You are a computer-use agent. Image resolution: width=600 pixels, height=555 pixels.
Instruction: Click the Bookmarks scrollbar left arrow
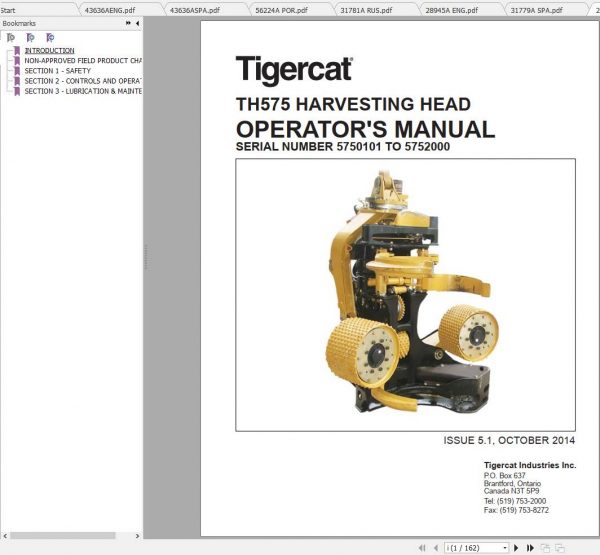point(5,536)
